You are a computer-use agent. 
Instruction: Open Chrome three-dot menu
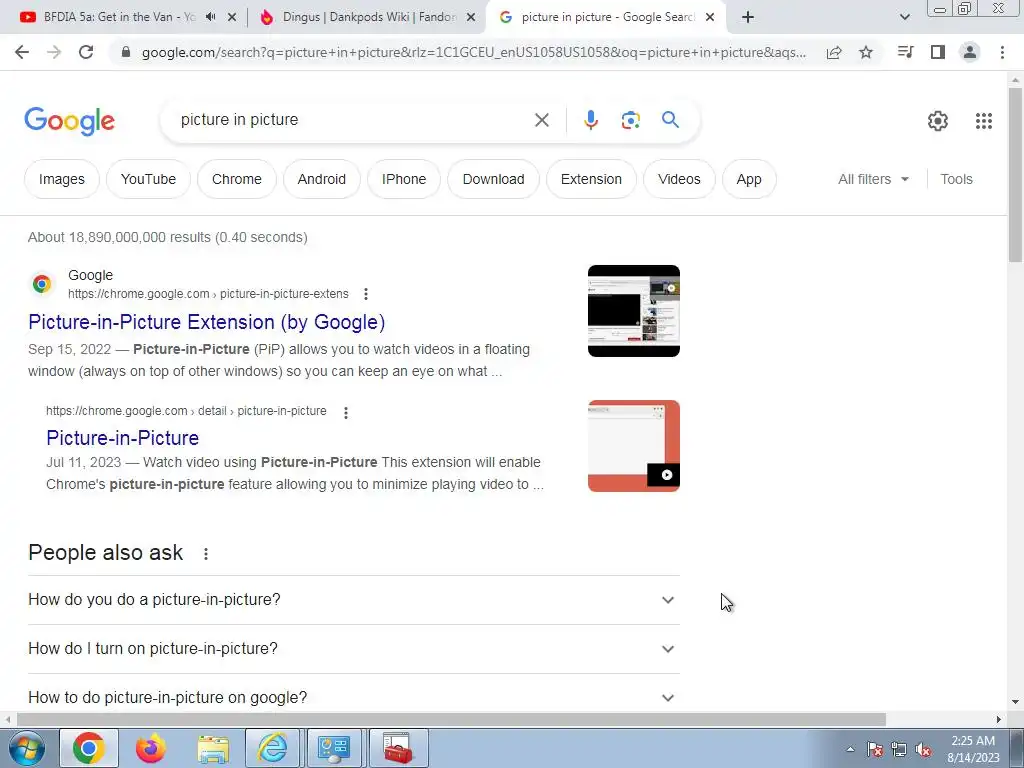coord(1002,52)
